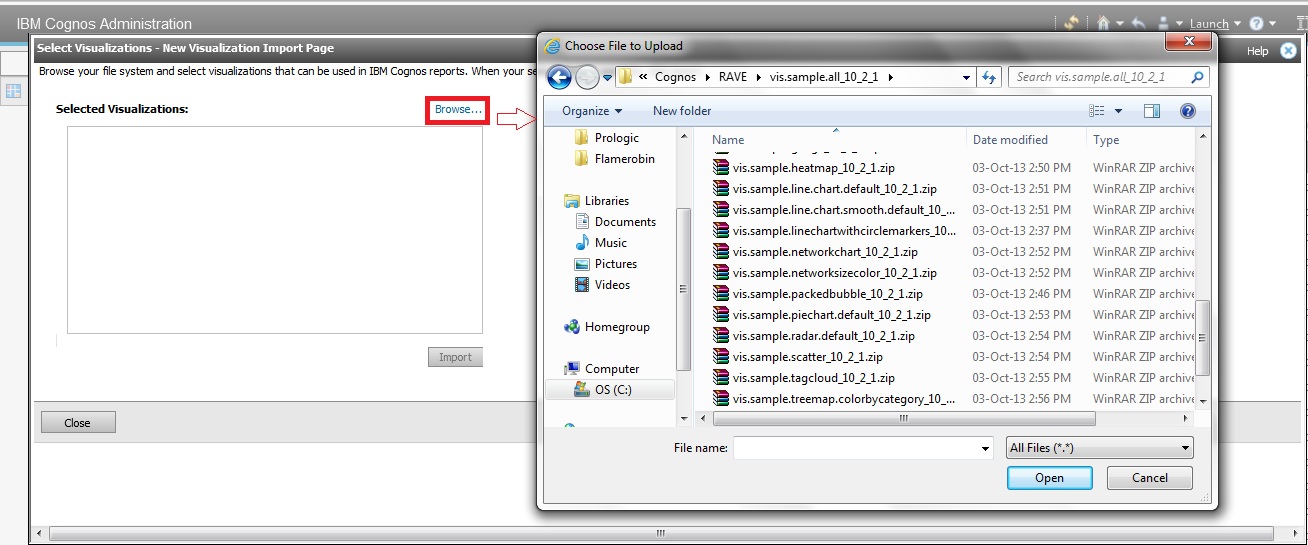Click the blue help icon in file dialog

[1188, 111]
